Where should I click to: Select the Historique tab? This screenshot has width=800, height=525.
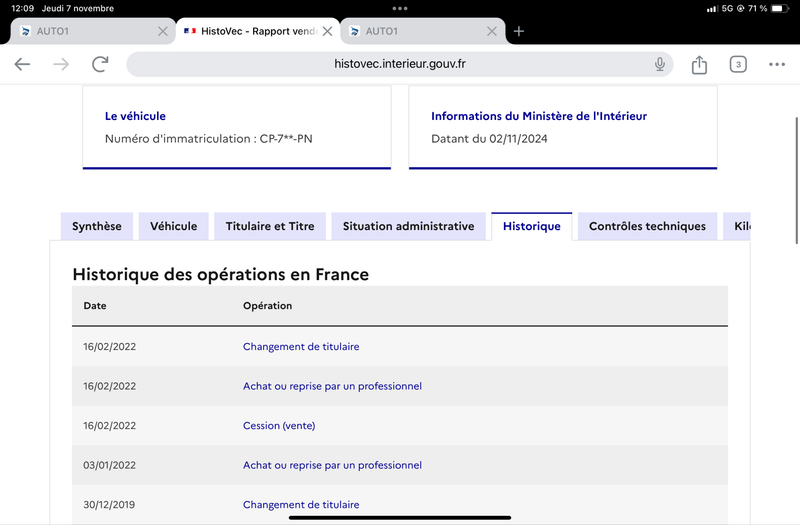click(x=532, y=226)
